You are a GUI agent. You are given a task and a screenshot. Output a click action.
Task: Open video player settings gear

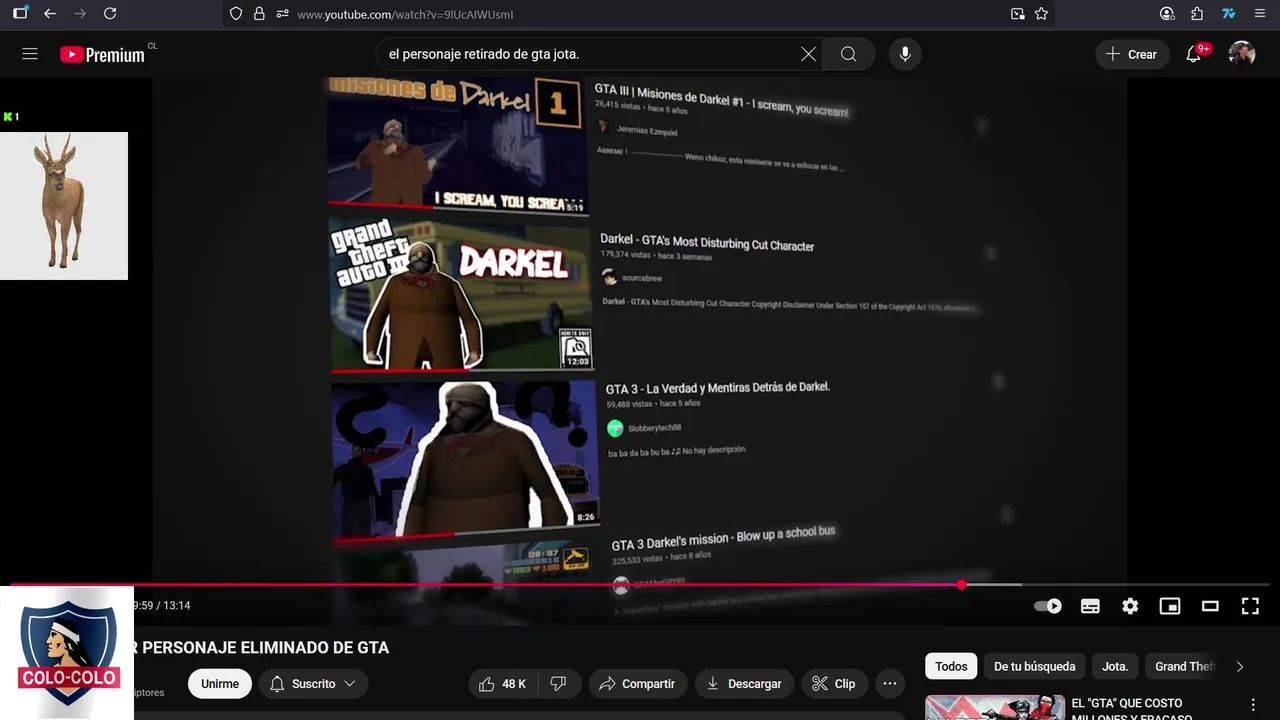click(x=1130, y=606)
